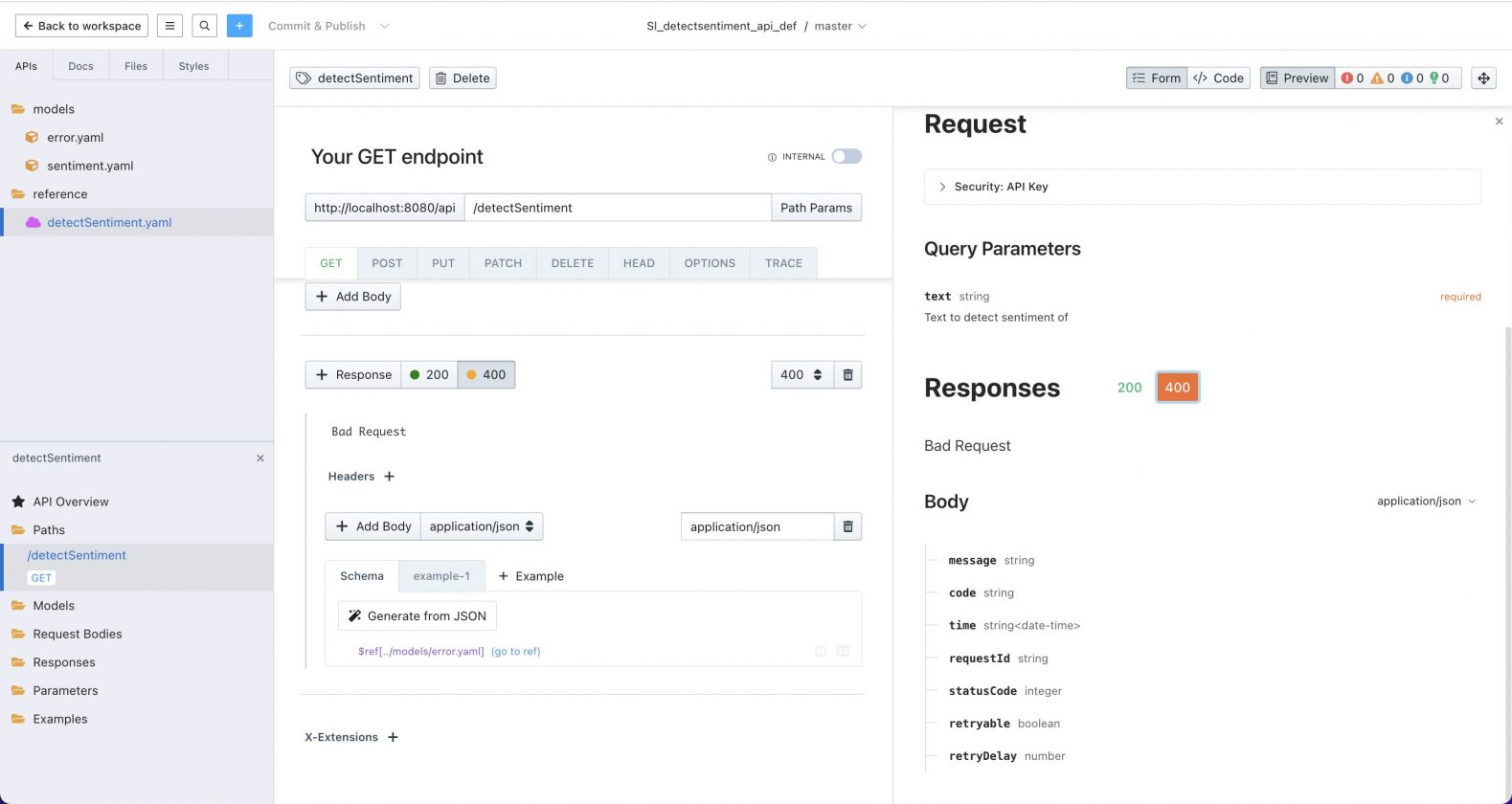This screenshot has width=1512, height=804.
Task: Open the 400 status code selector
Action: pos(802,375)
